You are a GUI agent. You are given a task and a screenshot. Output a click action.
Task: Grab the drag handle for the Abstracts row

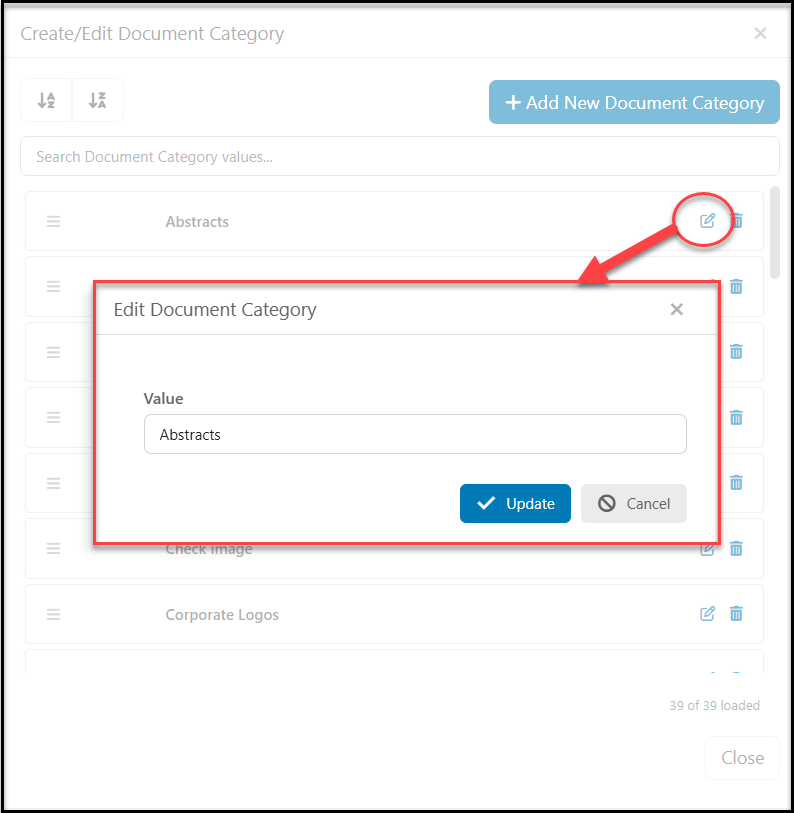(x=53, y=221)
